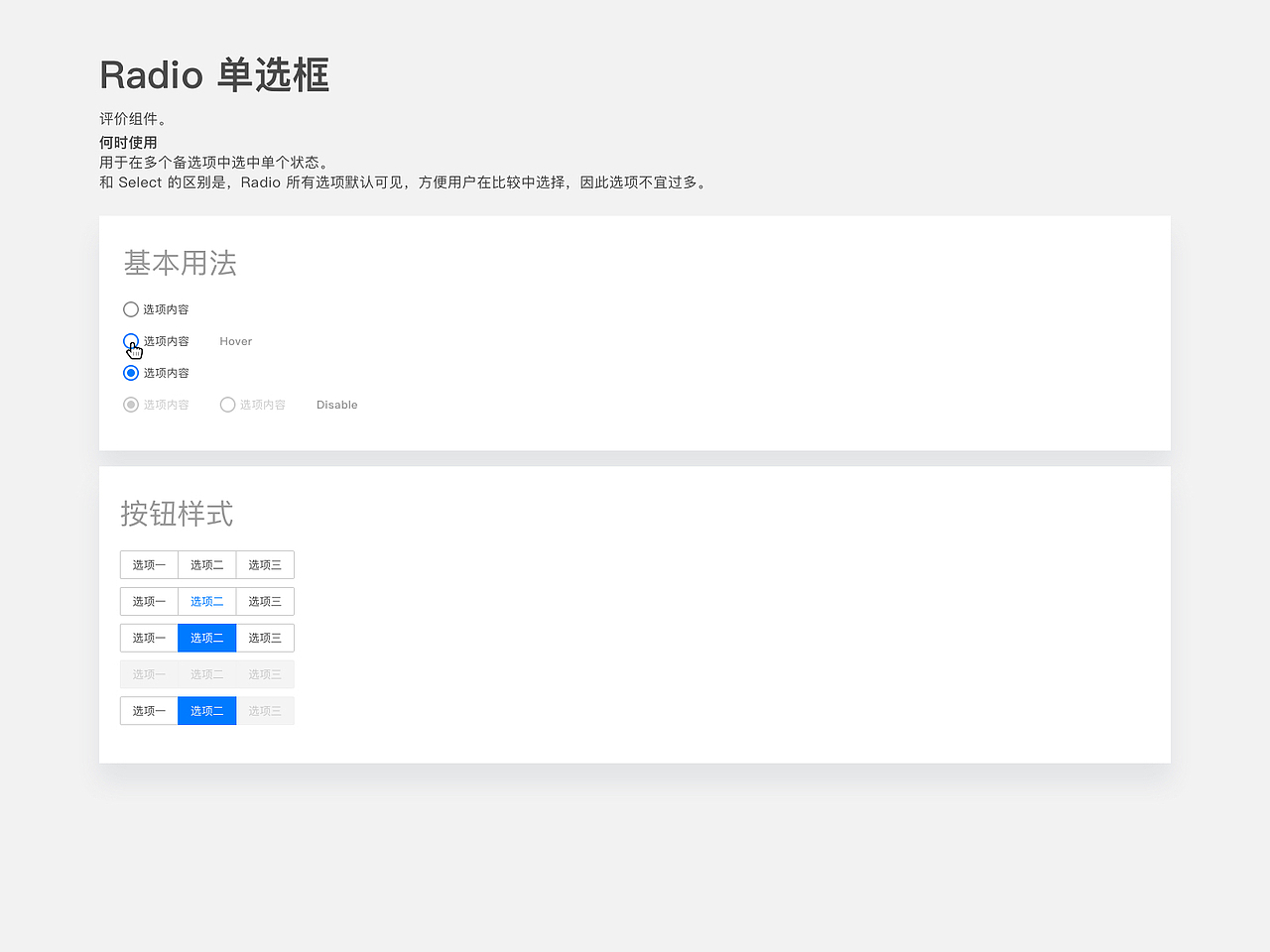This screenshot has width=1270, height=952.
Task: Click the disabled unselected radio beside Disable label
Action: pos(226,404)
